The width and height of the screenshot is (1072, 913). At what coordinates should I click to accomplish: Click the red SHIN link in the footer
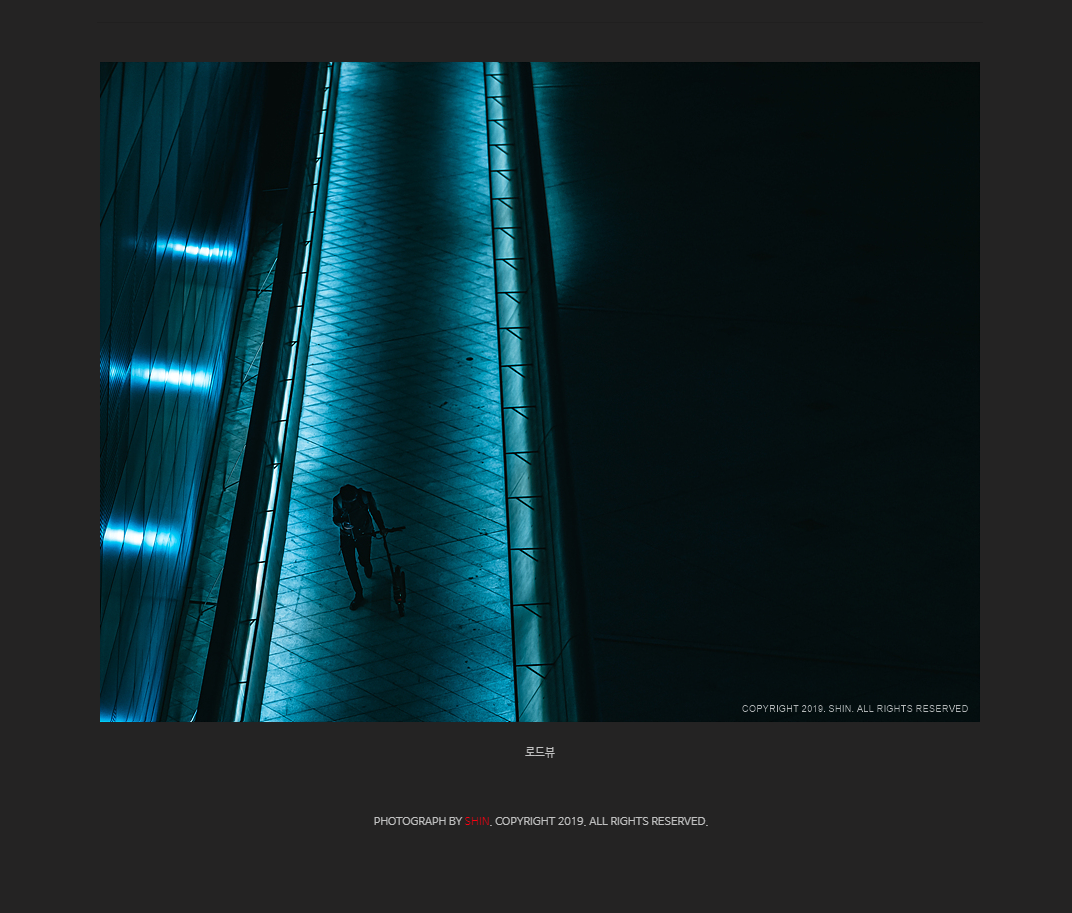477,821
